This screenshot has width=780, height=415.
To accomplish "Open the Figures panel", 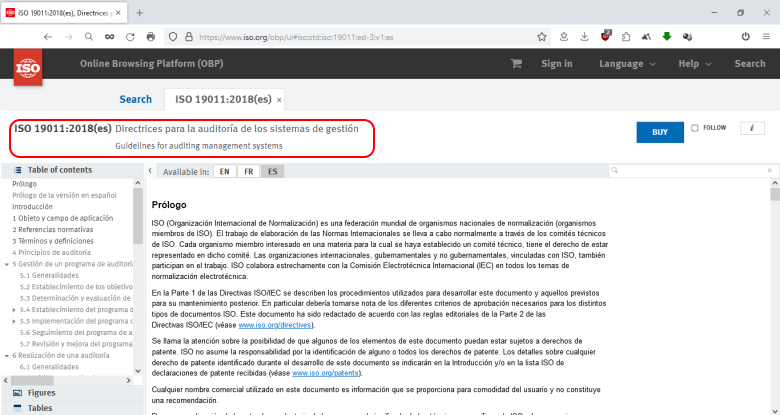I will [41, 393].
